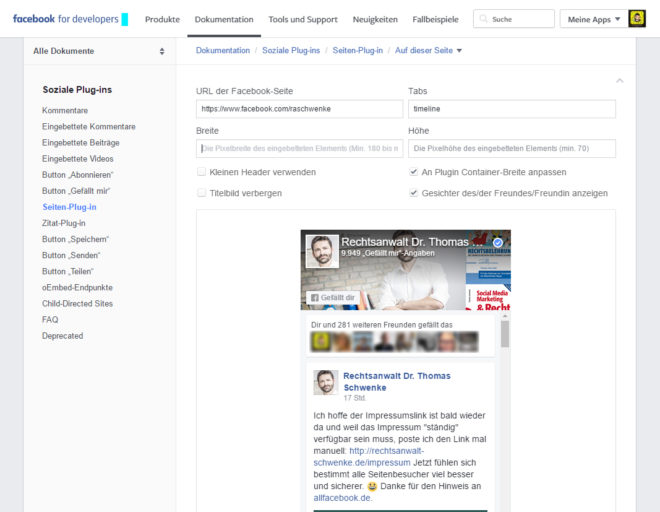The height and width of the screenshot is (512, 660).
Task: Open oEmbed-Endpunkte in sidebar
Action: click(77, 288)
